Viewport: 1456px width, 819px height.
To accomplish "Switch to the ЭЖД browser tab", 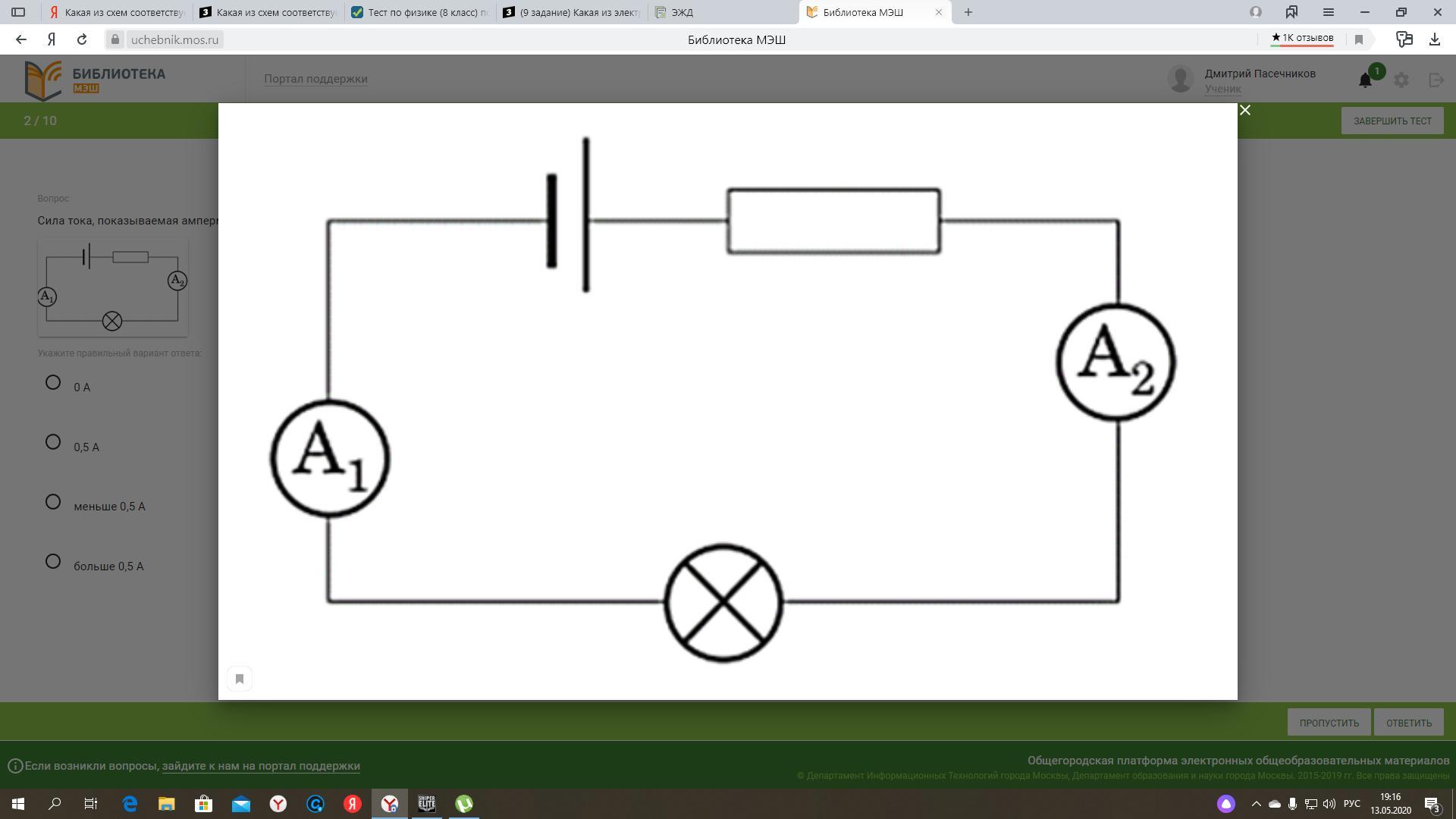I will [682, 12].
